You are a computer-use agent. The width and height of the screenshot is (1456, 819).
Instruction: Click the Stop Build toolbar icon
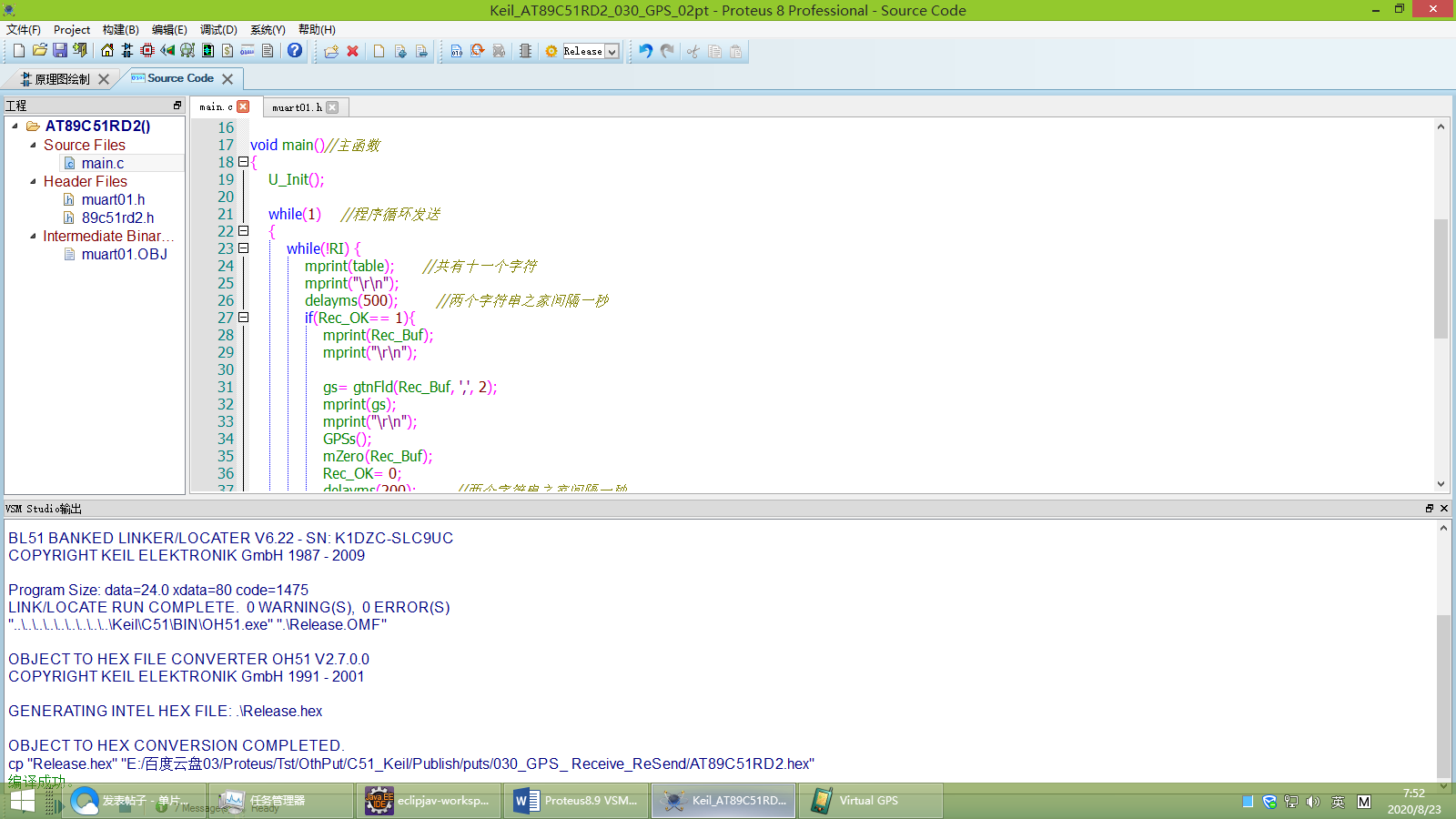click(499, 51)
